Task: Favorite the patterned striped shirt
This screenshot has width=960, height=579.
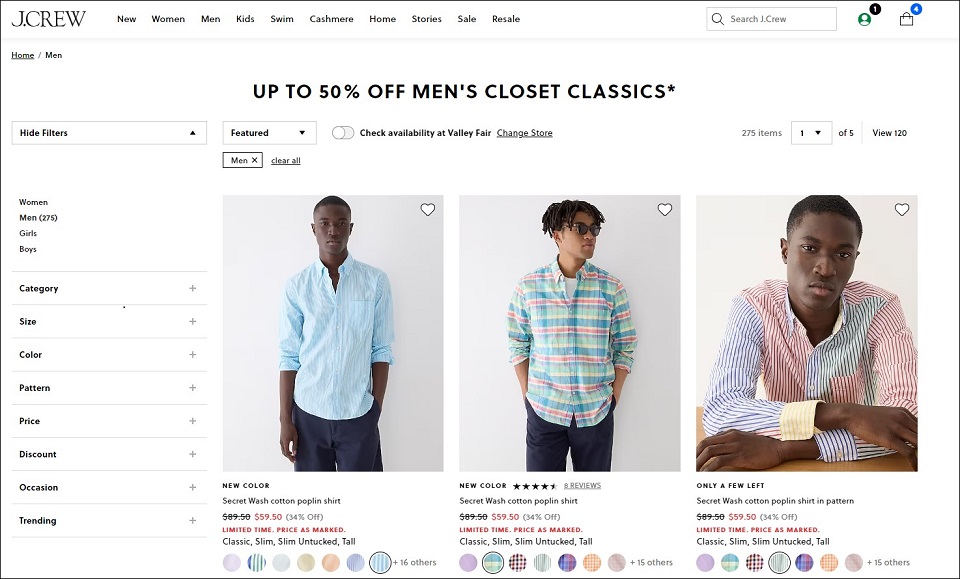Action: 901,209
